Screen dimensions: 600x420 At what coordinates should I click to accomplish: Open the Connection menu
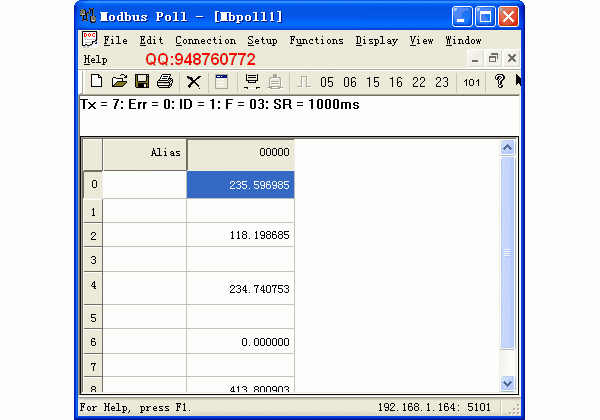point(205,41)
